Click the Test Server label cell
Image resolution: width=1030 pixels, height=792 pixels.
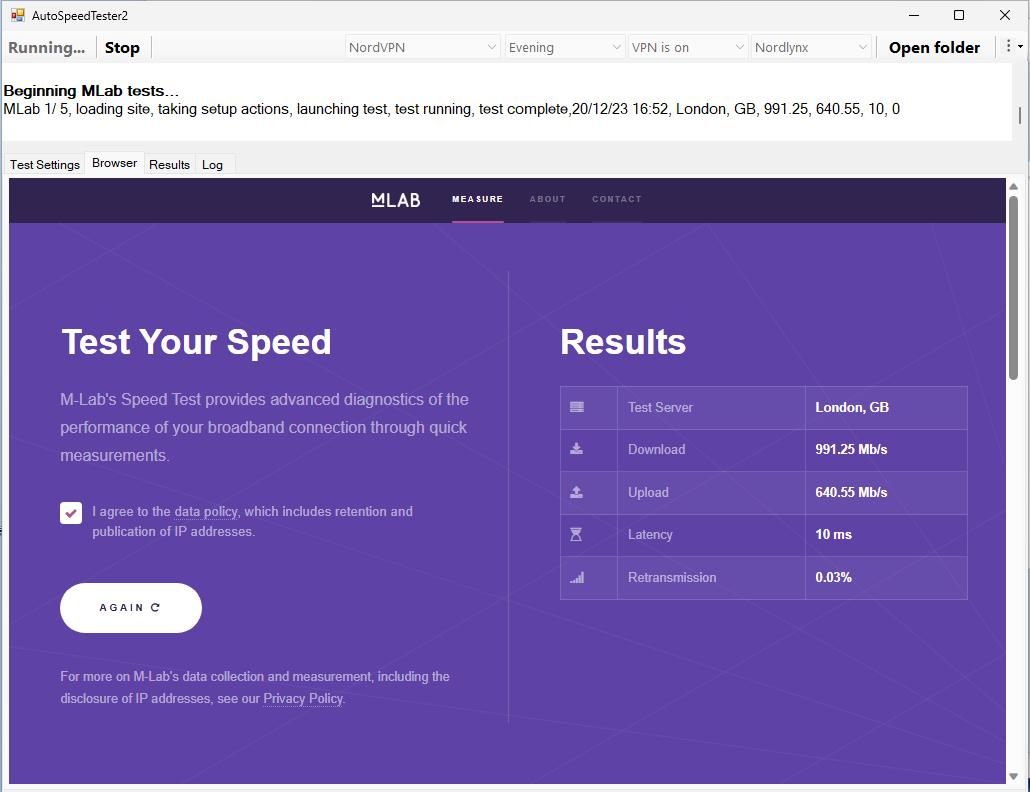(711, 408)
